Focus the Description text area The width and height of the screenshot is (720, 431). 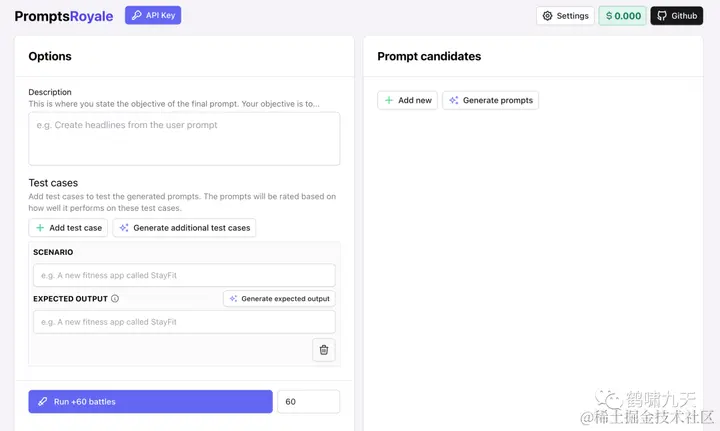tap(184, 139)
